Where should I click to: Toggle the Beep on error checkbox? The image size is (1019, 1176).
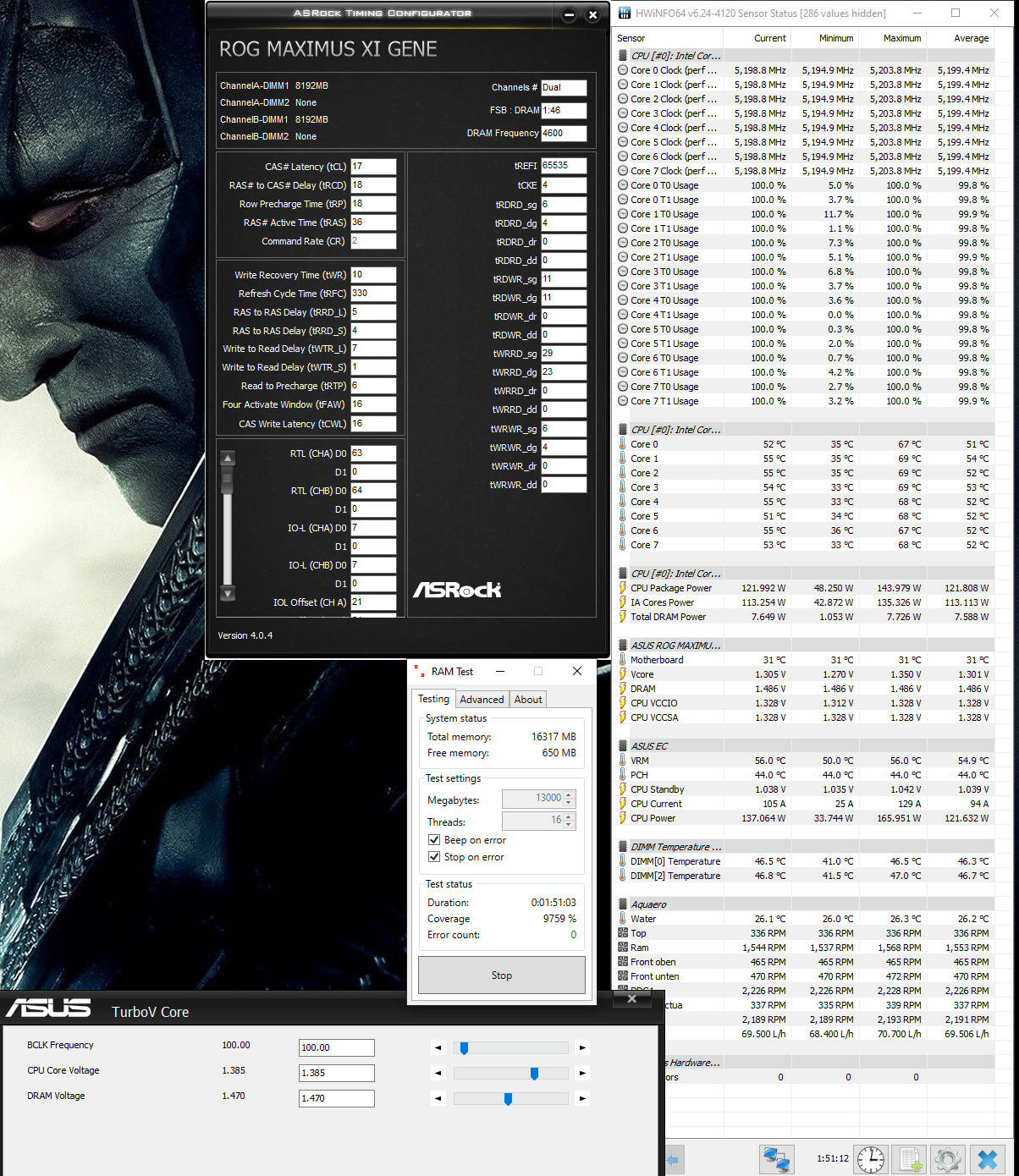(x=434, y=840)
